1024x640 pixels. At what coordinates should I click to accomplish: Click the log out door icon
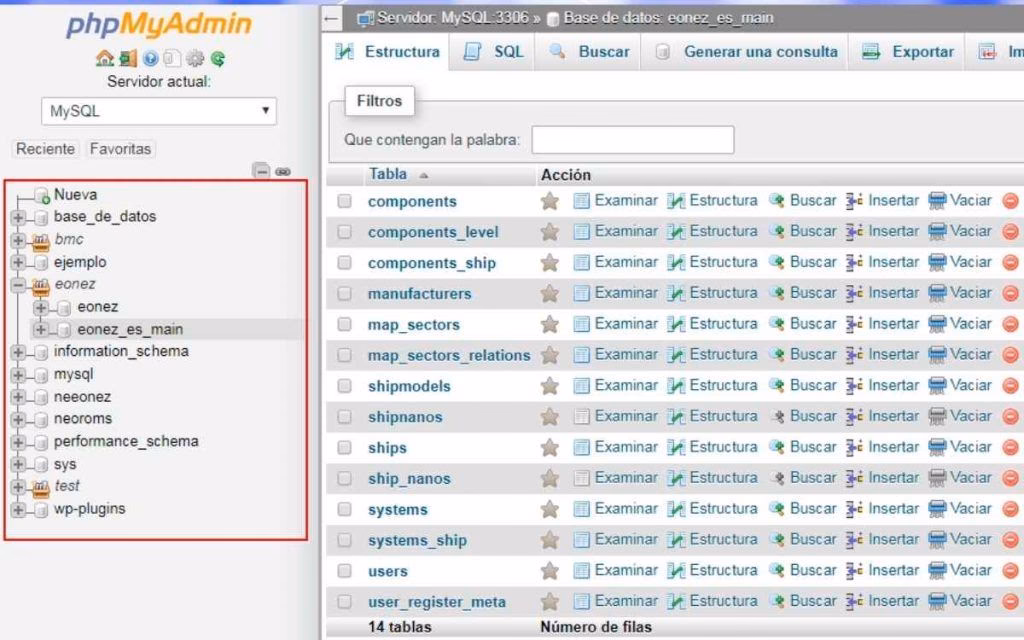tap(128, 59)
